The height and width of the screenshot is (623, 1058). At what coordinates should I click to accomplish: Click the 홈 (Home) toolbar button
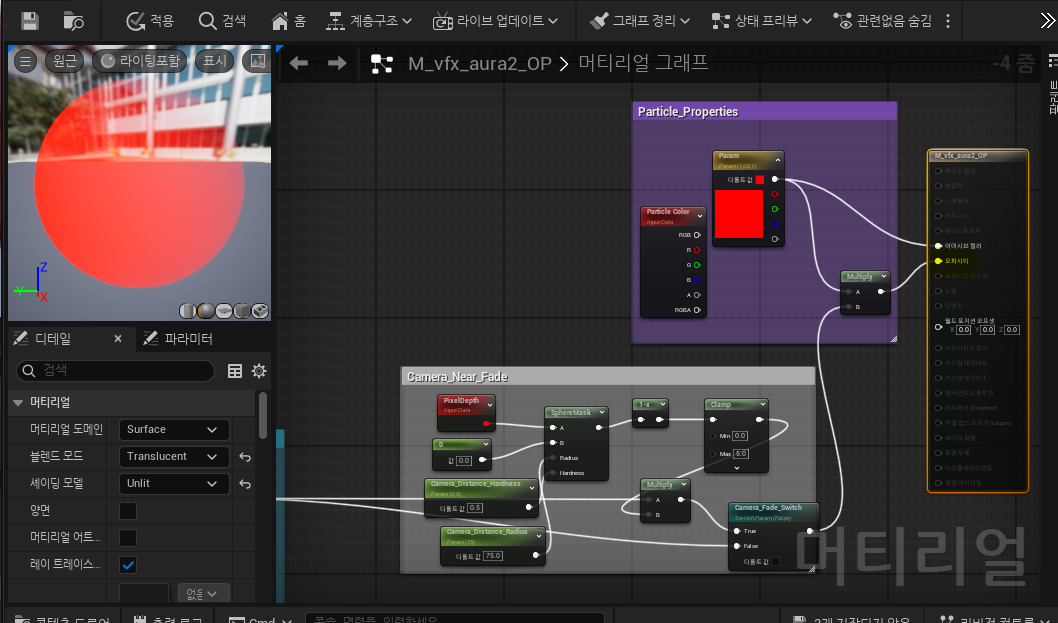click(289, 21)
